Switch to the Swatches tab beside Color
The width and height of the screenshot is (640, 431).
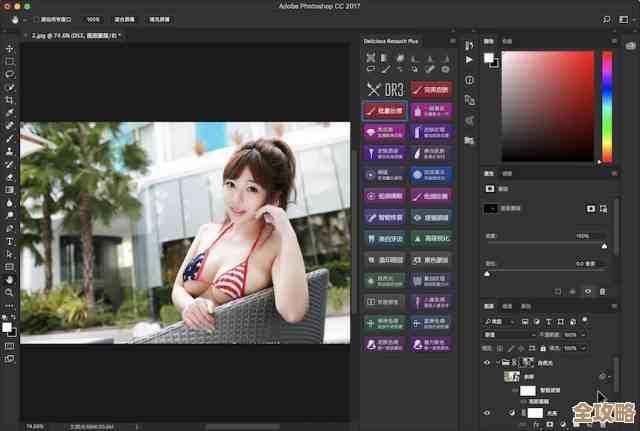coord(507,41)
